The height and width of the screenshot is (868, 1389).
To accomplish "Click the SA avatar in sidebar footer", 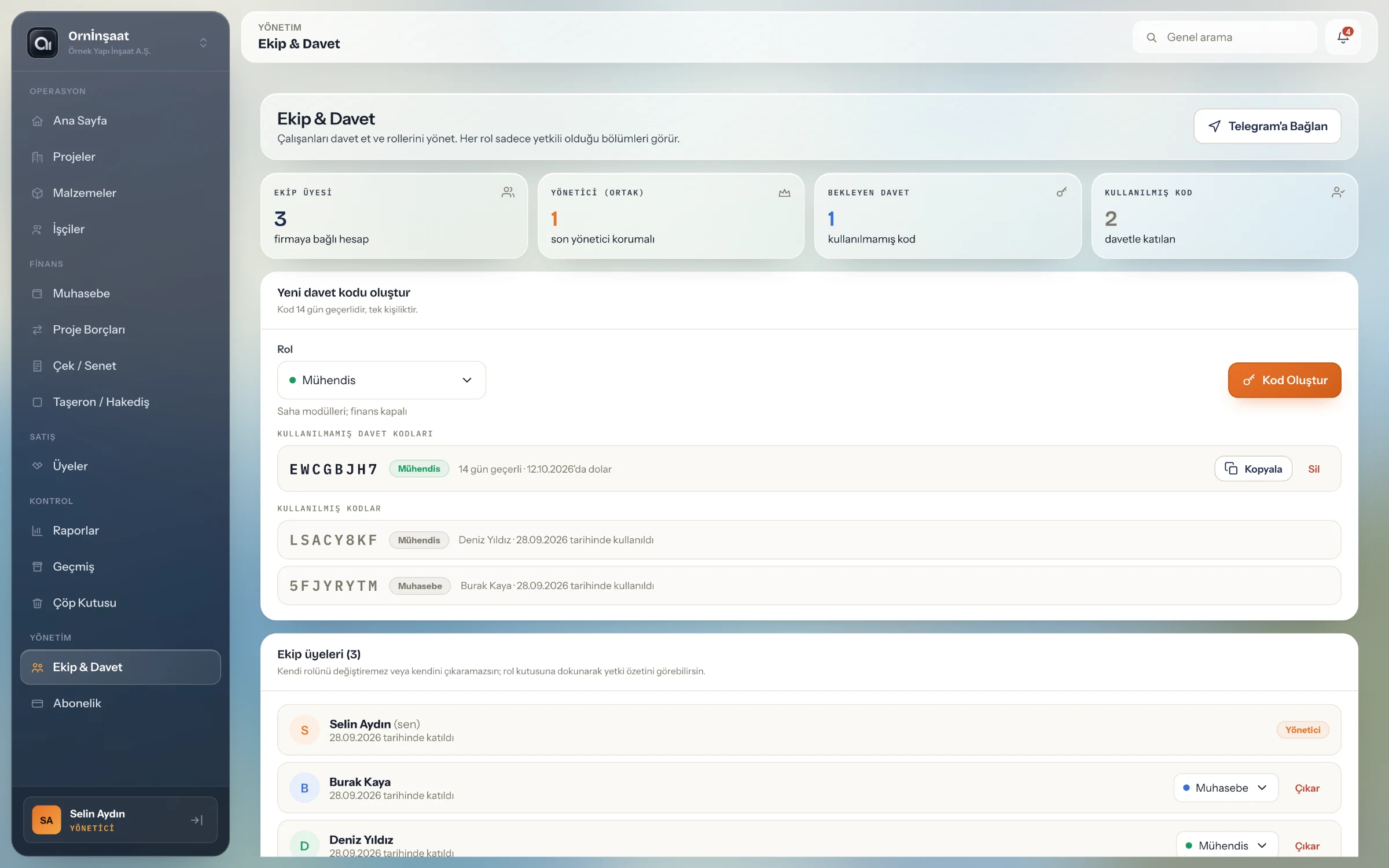I will point(46,820).
